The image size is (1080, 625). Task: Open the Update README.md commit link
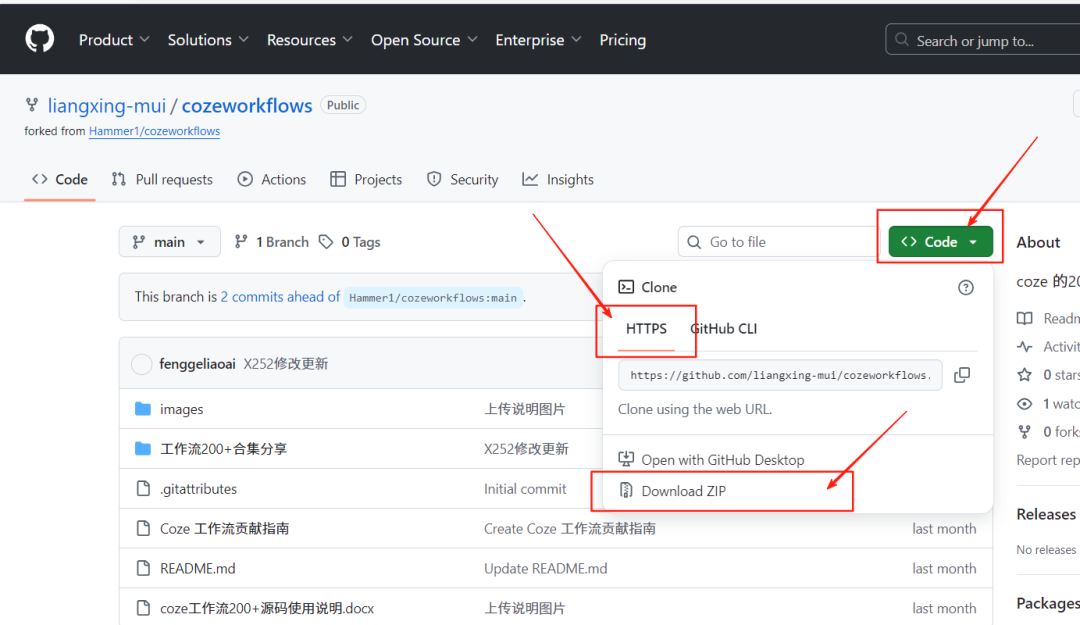coord(546,568)
